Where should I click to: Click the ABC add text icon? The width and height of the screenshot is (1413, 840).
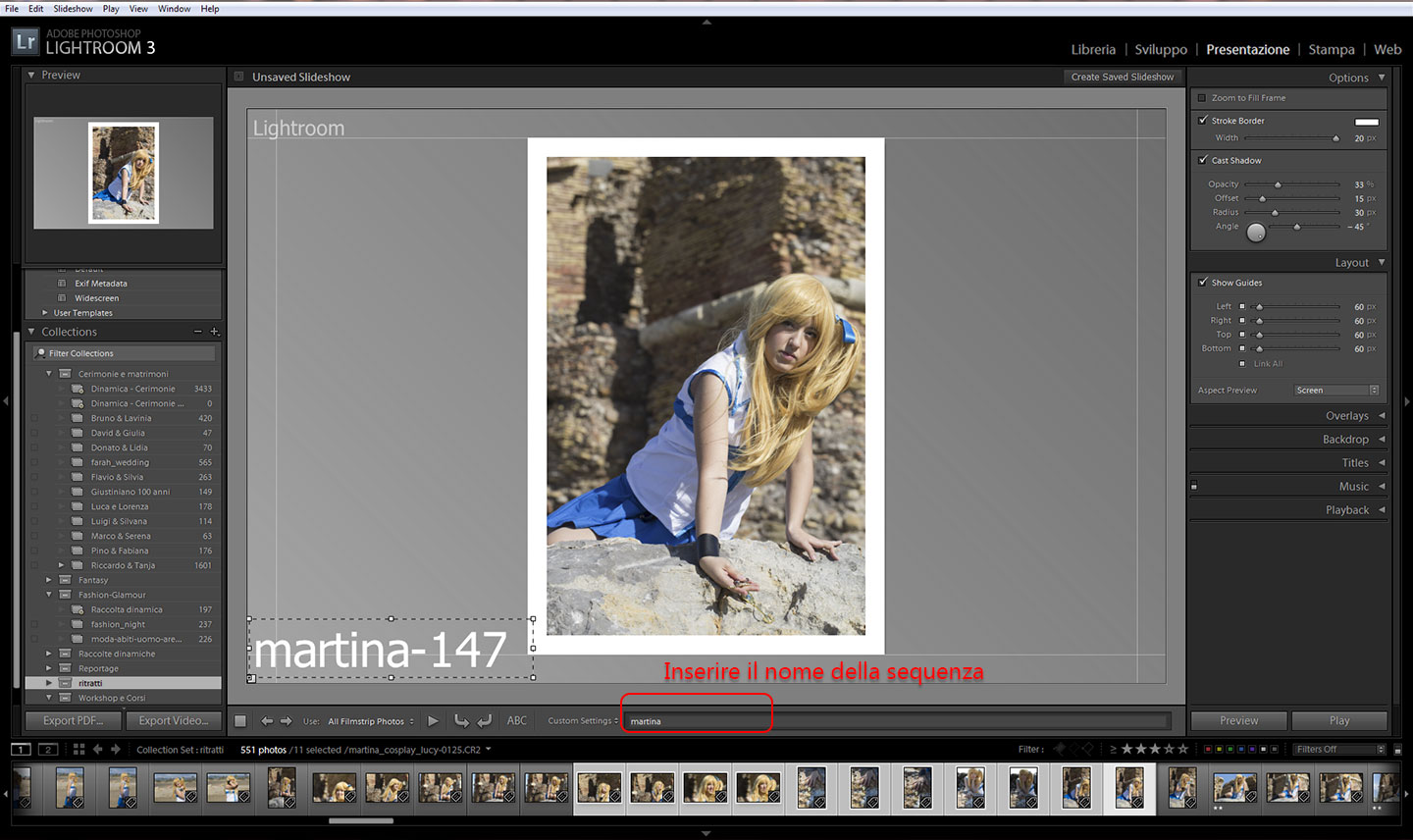pyautogui.click(x=517, y=721)
